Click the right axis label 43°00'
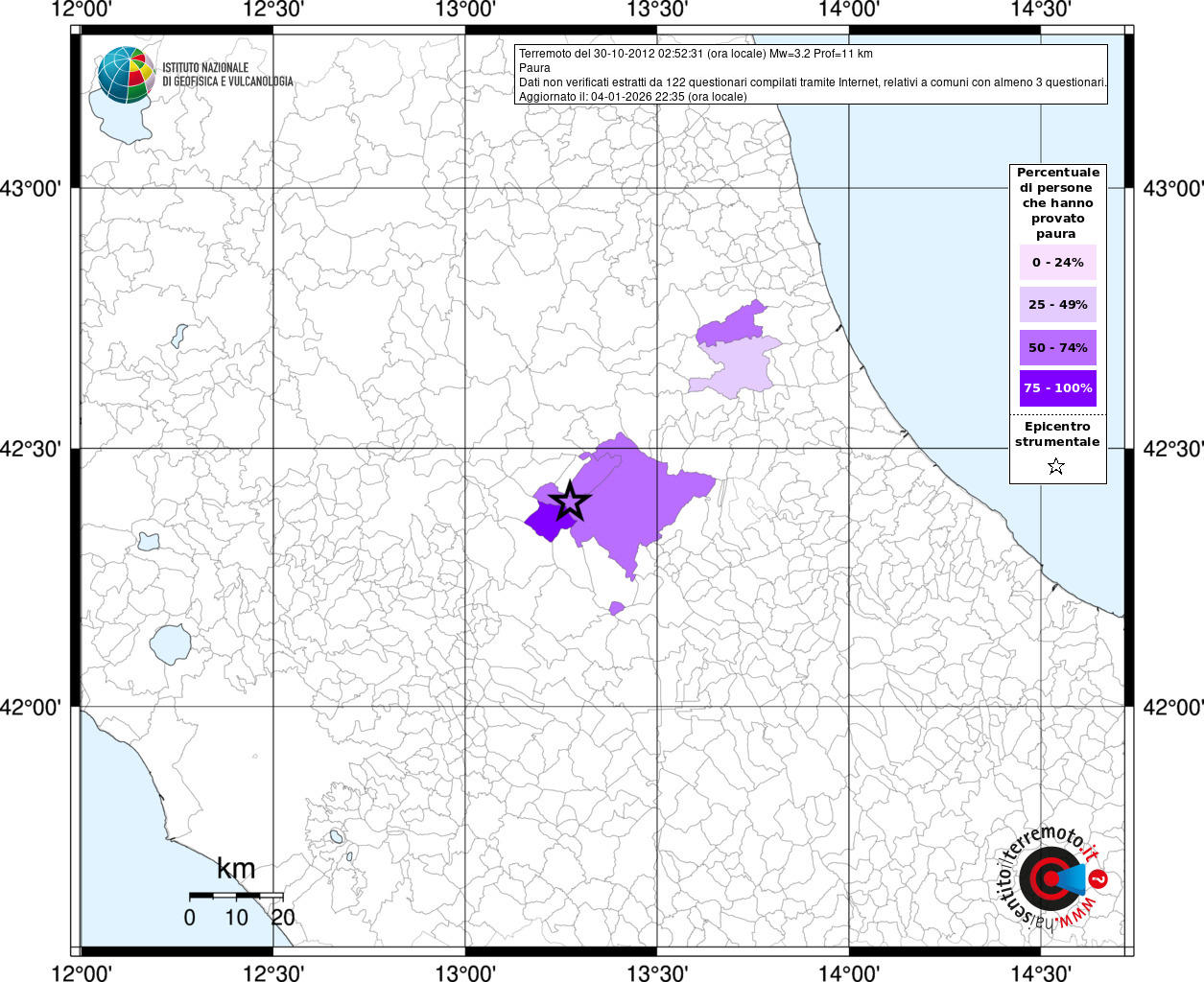 (x=1172, y=188)
